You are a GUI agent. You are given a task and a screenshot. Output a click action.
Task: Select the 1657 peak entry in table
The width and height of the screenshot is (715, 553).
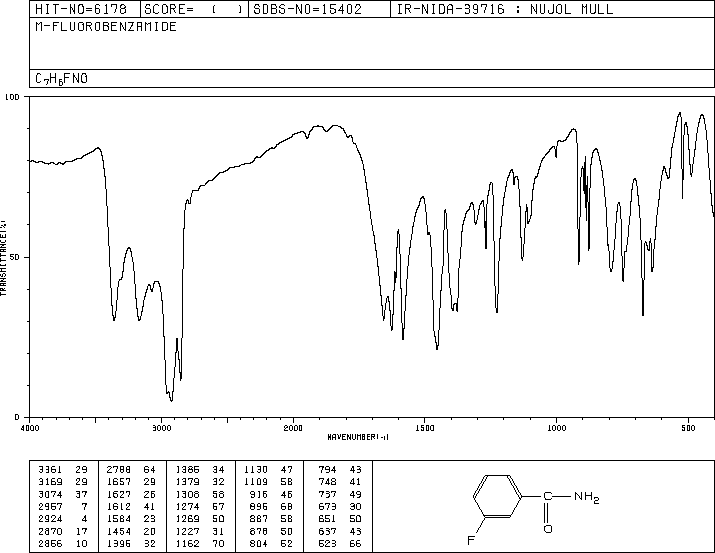[x=131, y=481]
